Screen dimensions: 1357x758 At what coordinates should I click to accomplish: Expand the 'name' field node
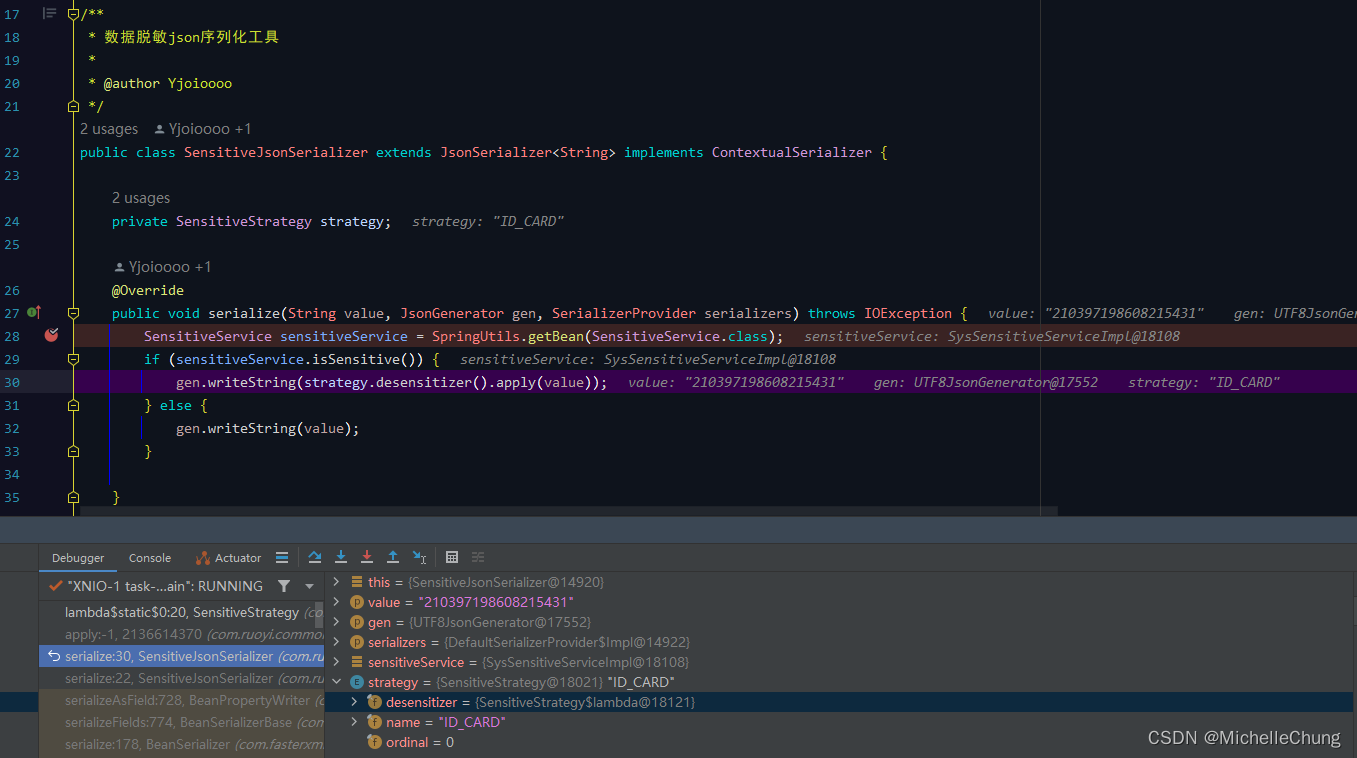click(354, 722)
